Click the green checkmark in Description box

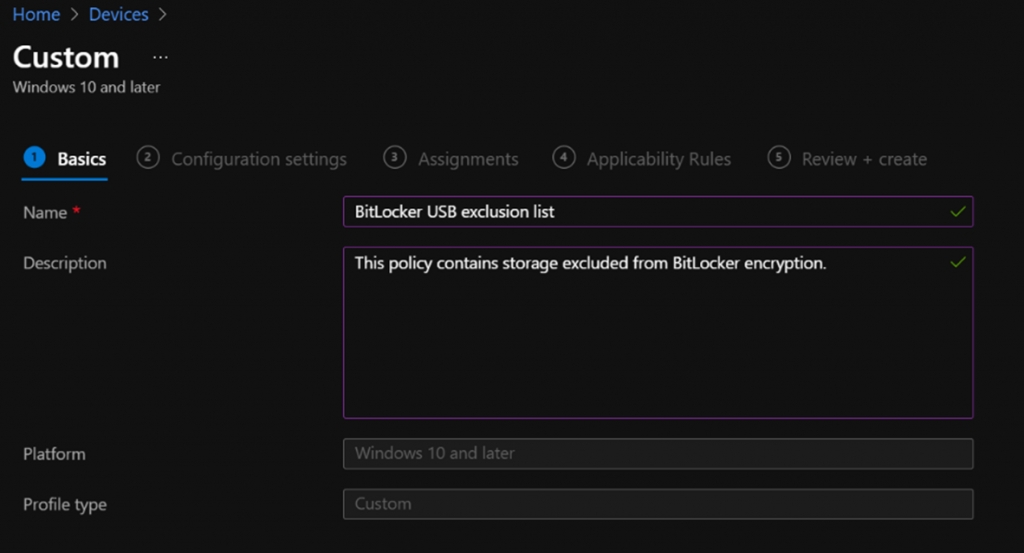[x=958, y=263]
